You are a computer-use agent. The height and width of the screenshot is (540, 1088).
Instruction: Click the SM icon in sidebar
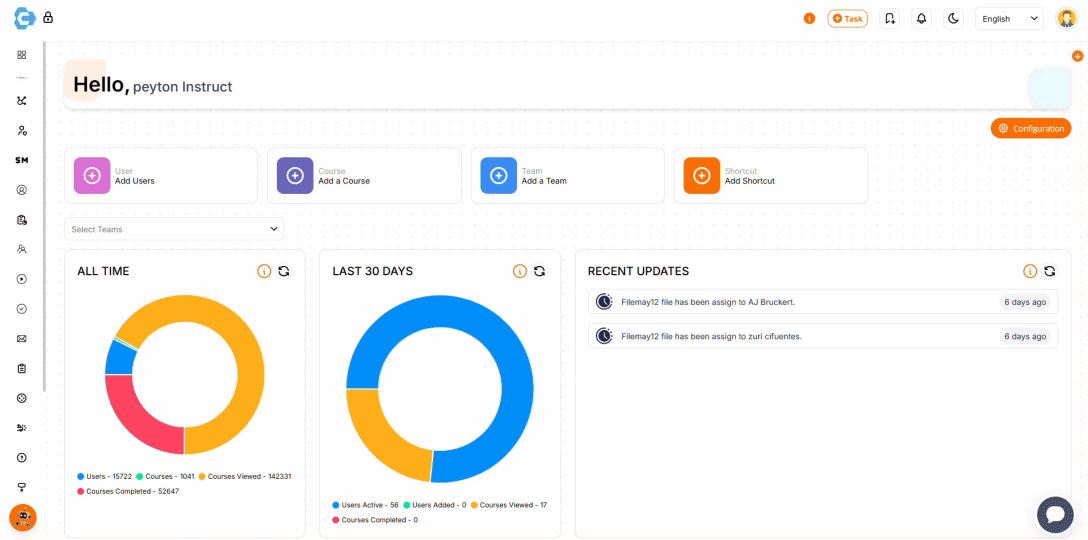coord(22,160)
